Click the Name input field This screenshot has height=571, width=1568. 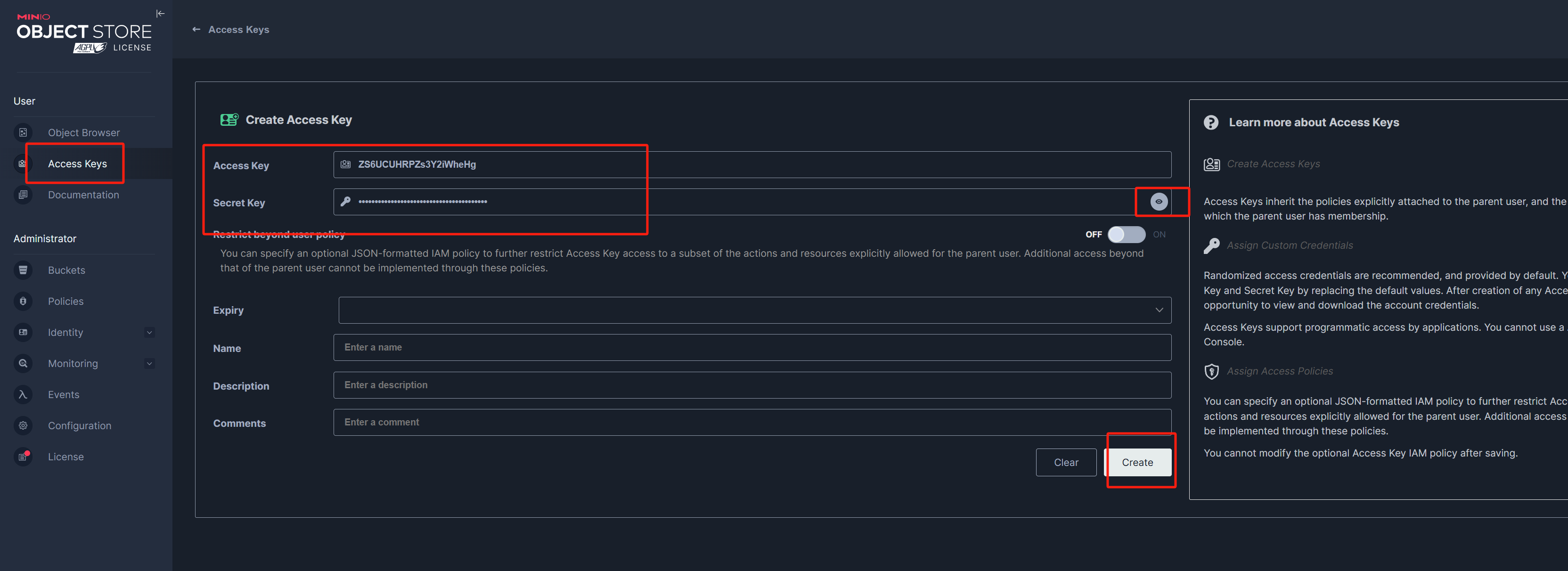click(x=752, y=347)
